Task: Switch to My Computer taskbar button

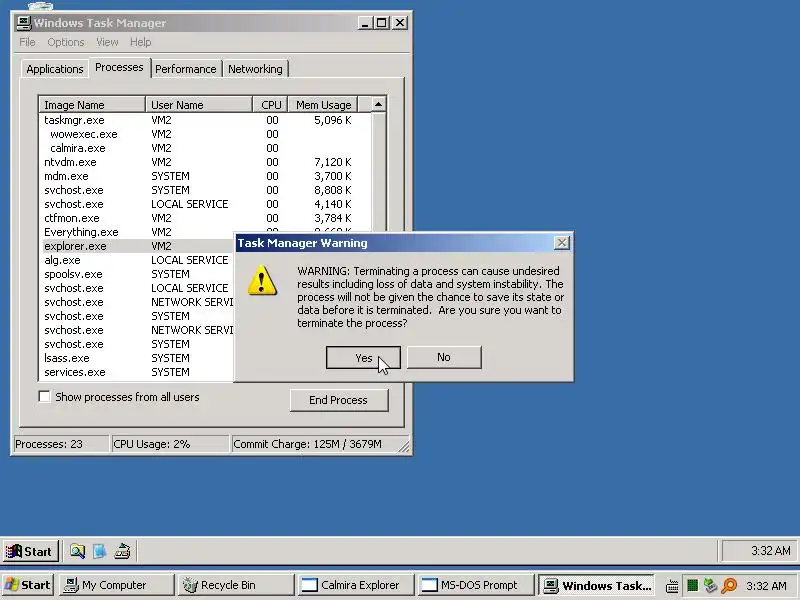Action: 116,585
